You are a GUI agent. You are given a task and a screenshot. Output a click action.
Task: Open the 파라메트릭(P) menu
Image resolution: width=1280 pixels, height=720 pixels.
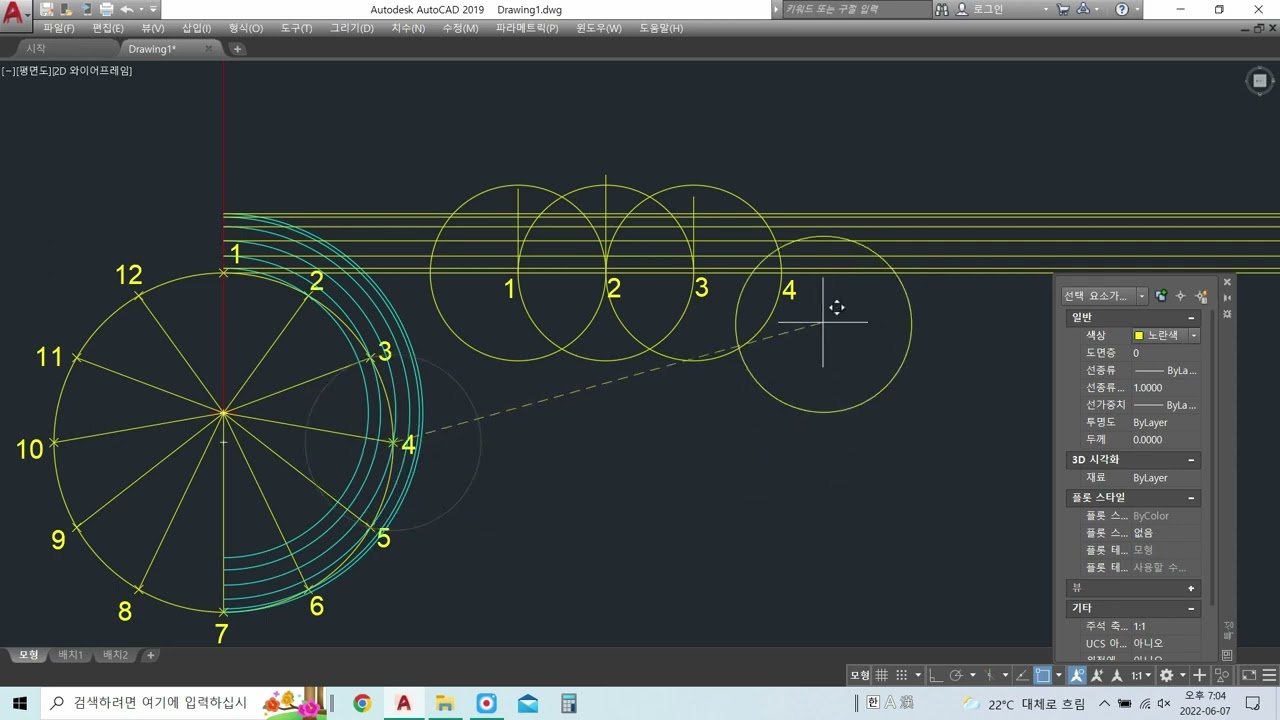point(527,28)
